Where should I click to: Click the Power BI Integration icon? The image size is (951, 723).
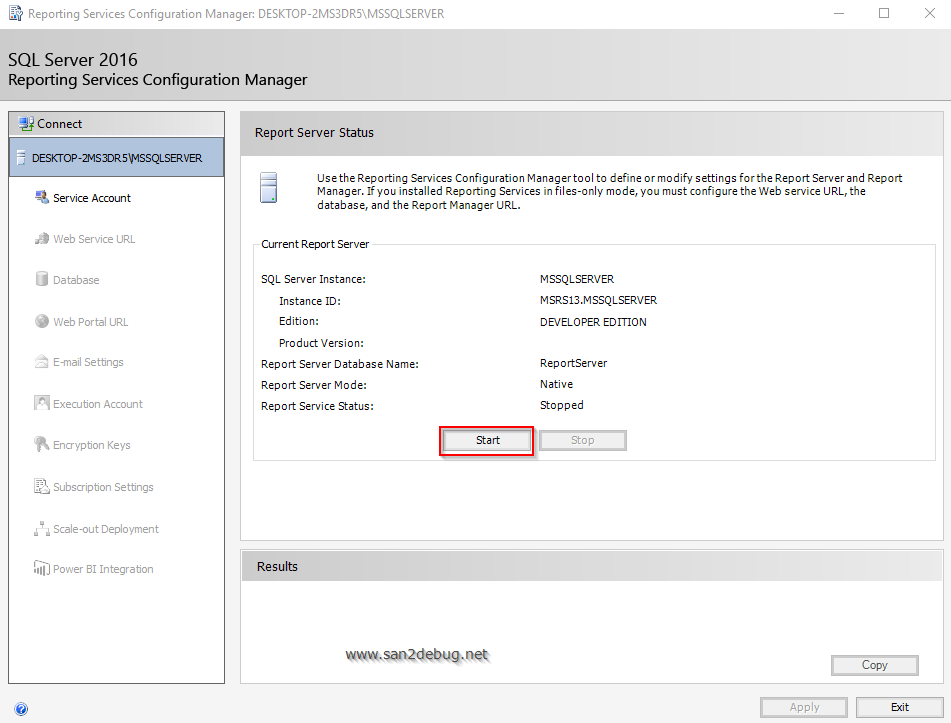coord(42,569)
